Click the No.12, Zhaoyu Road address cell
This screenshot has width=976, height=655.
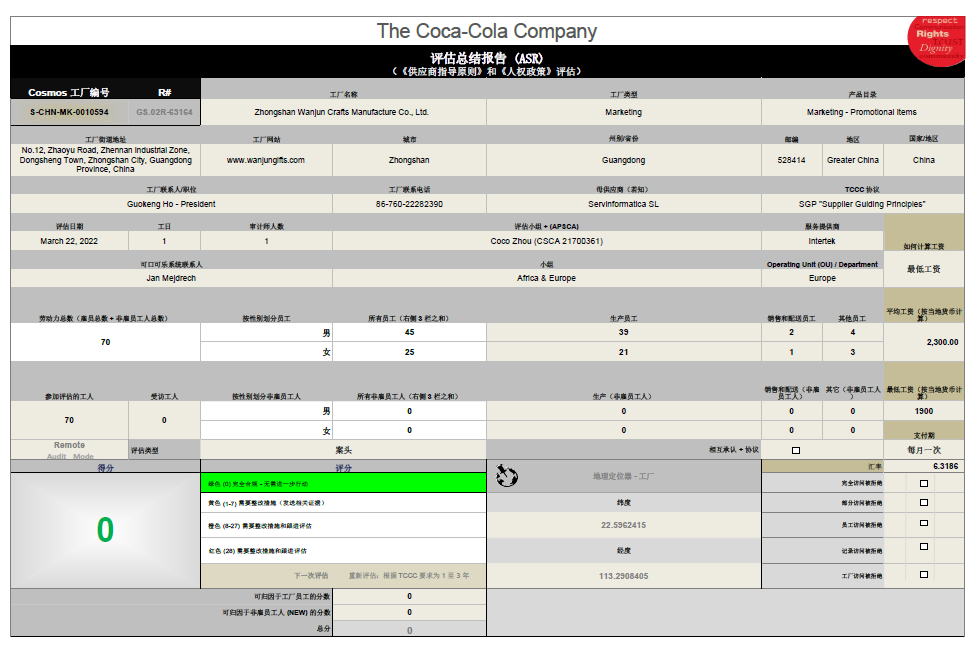pos(105,160)
